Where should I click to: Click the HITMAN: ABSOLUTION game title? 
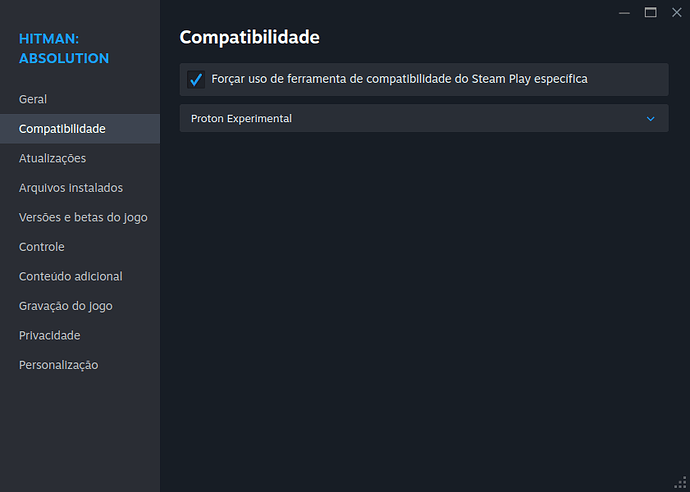click(64, 48)
